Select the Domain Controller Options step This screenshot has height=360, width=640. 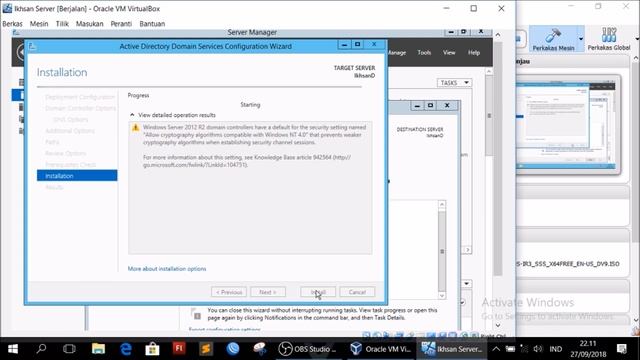(x=80, y=108)
